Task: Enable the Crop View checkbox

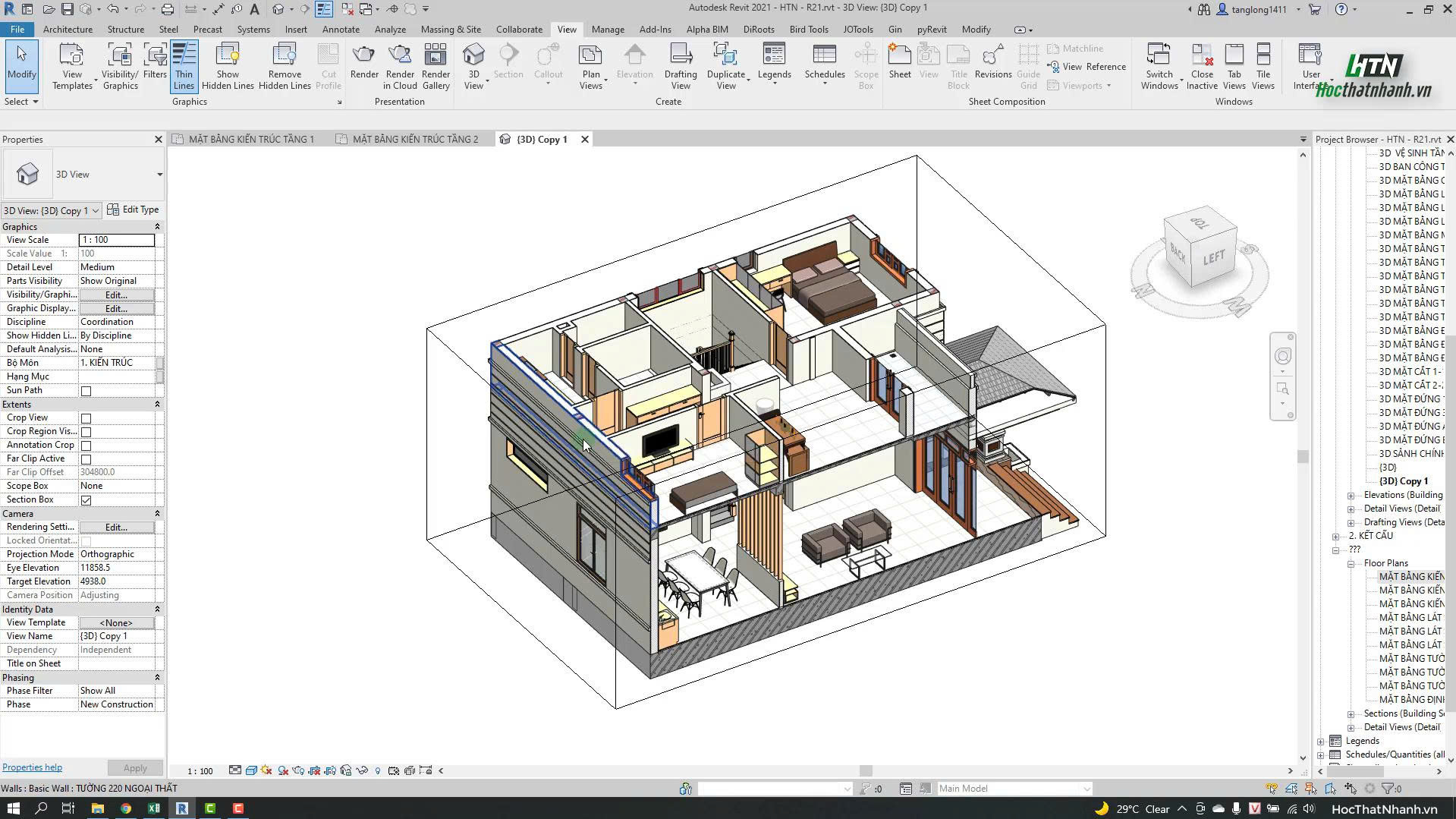Action: (86, 418)
